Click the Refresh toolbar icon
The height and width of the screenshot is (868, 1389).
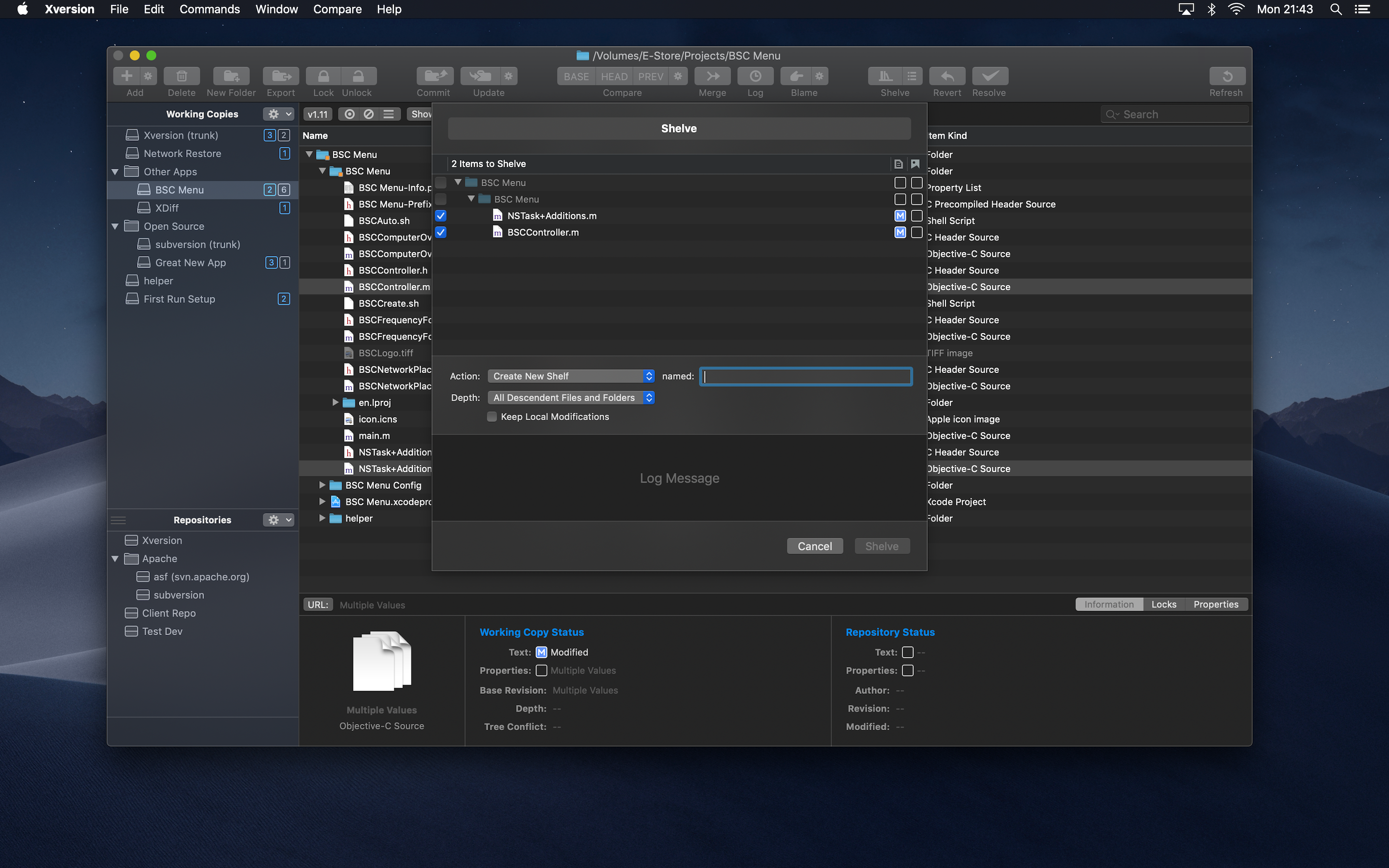click(x=1226, y=76)
